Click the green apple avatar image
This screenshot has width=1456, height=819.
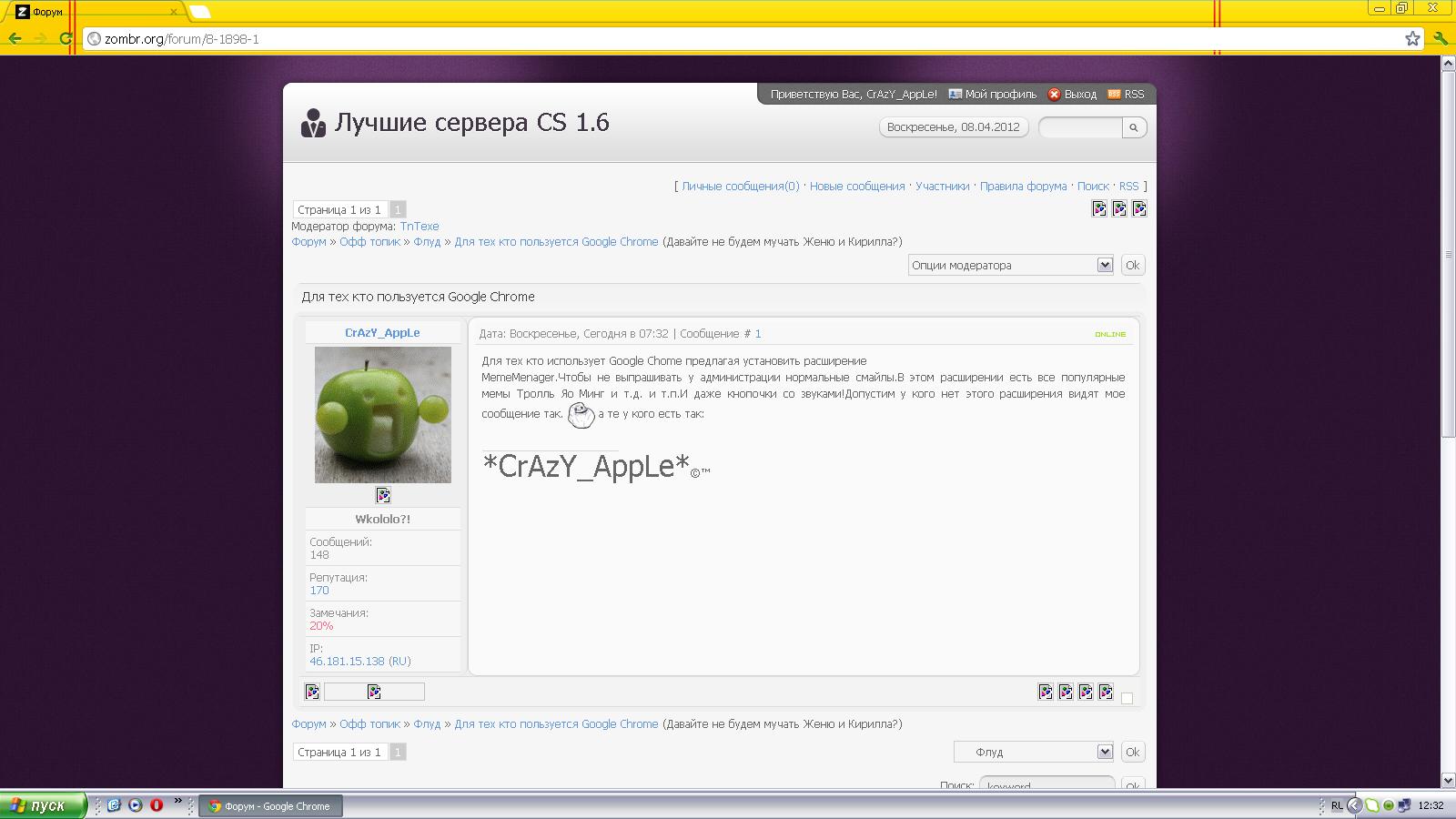tap(382, 414)
